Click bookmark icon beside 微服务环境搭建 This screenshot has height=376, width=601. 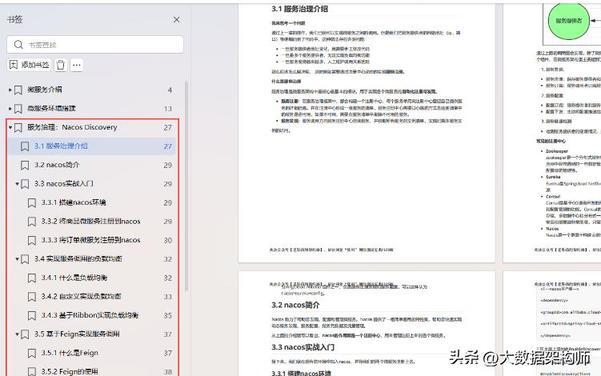pos(18,109)
